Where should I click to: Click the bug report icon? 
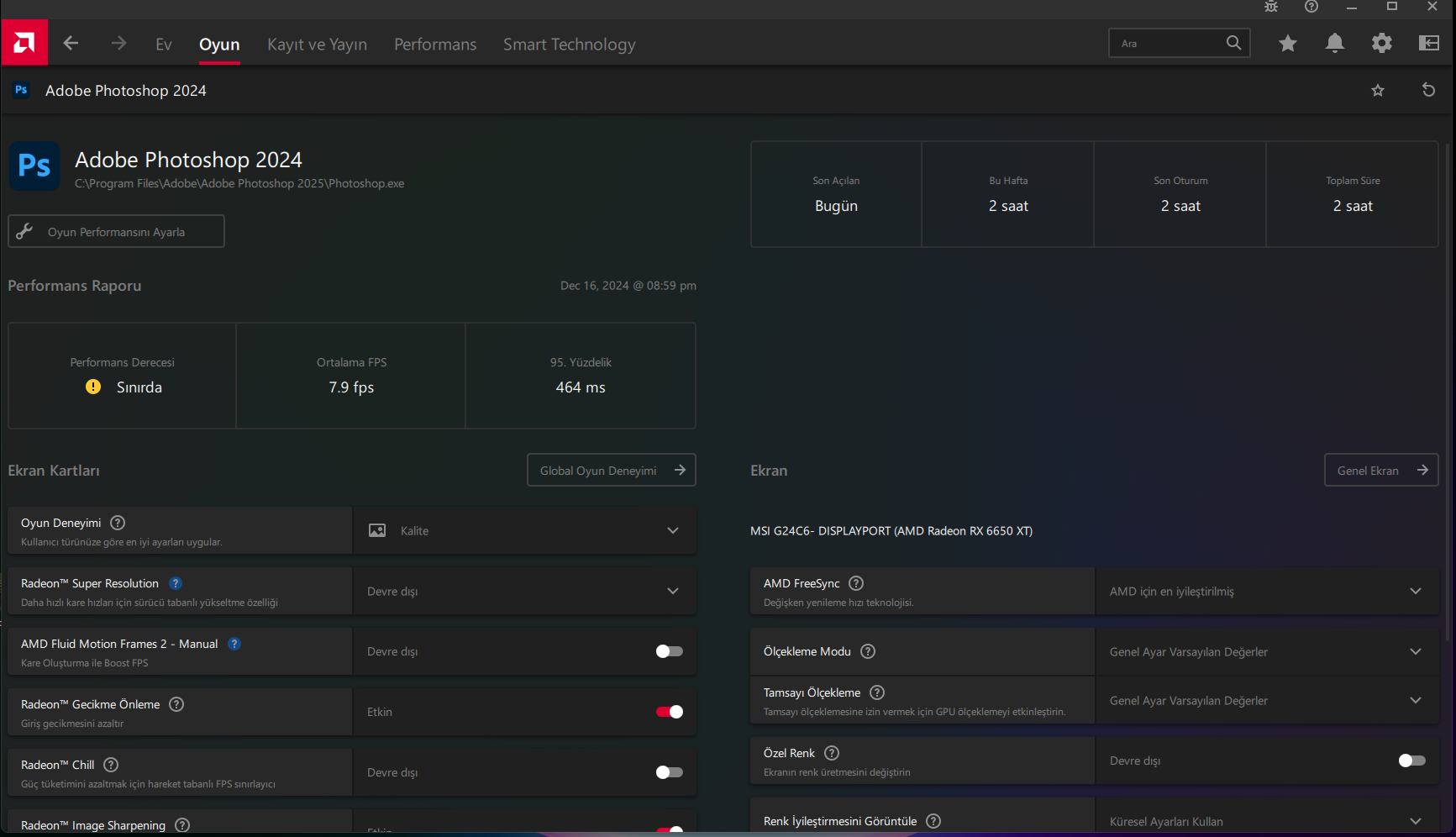(1271, 7)
